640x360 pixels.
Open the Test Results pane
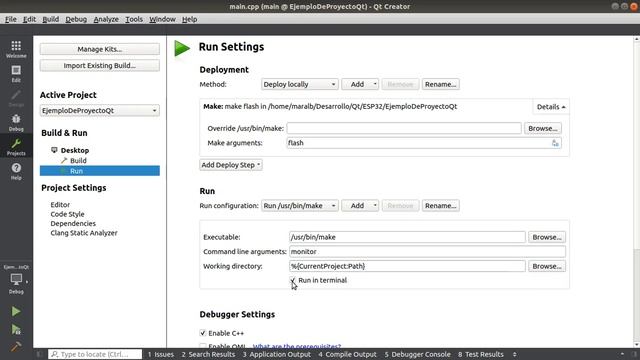[481, 354]
